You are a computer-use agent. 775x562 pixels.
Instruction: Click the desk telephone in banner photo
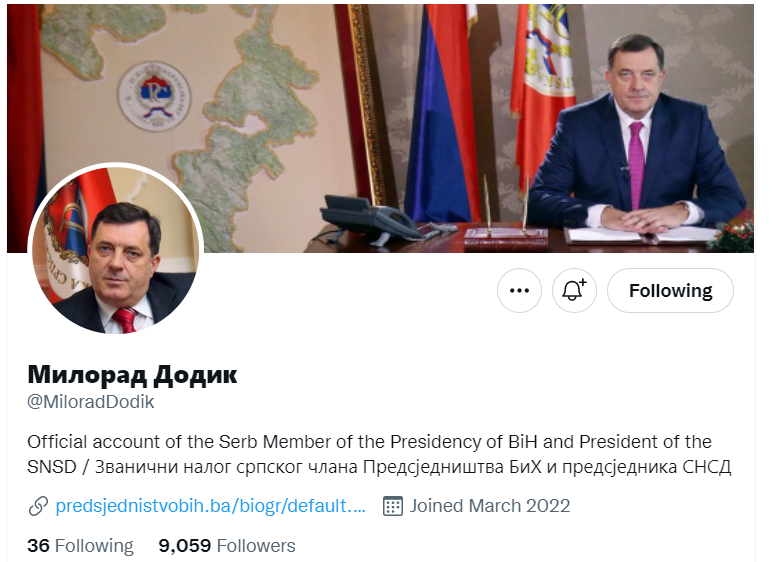371,220
